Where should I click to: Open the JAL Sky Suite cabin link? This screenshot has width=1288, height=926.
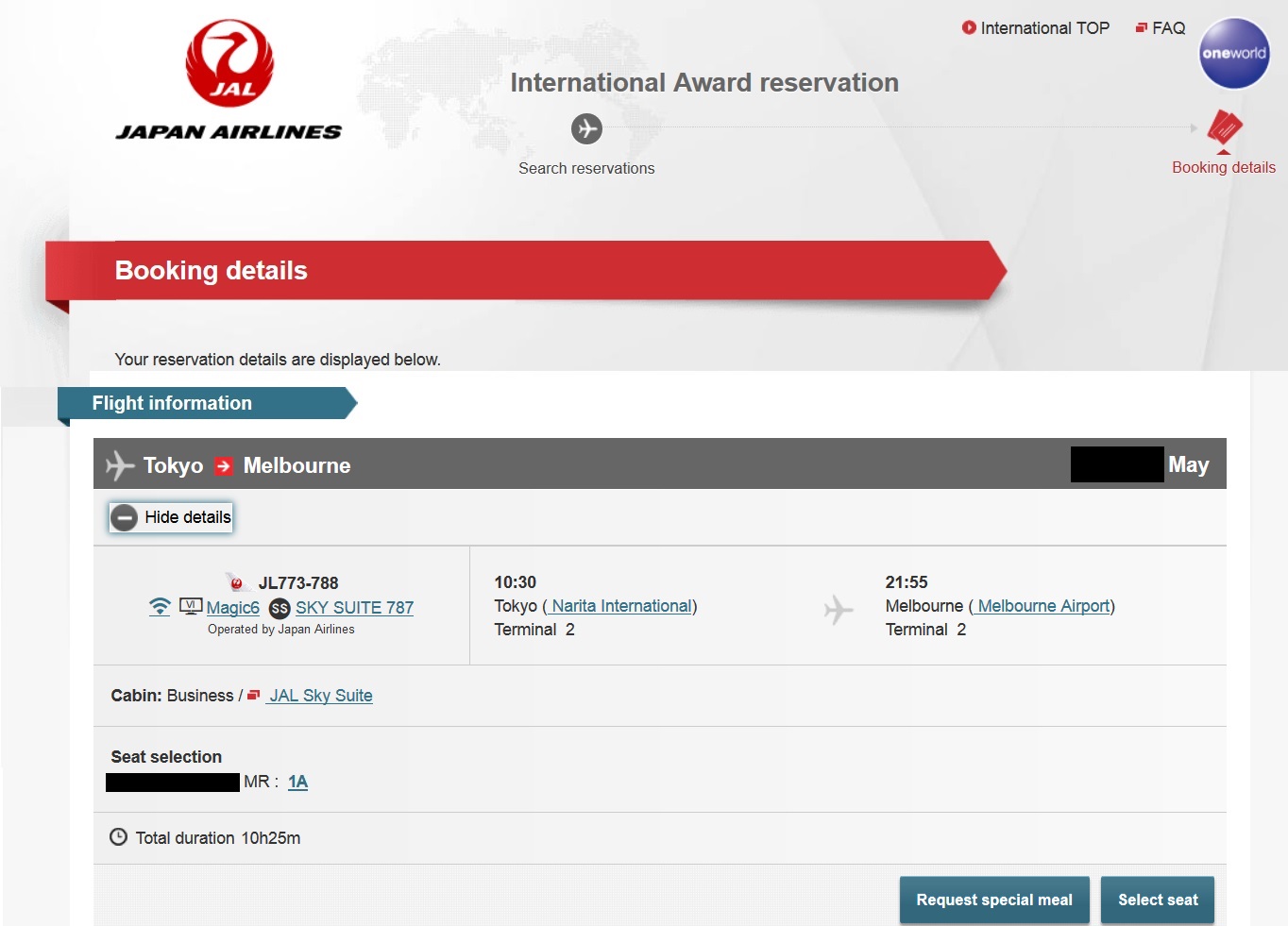click(320, 696)
